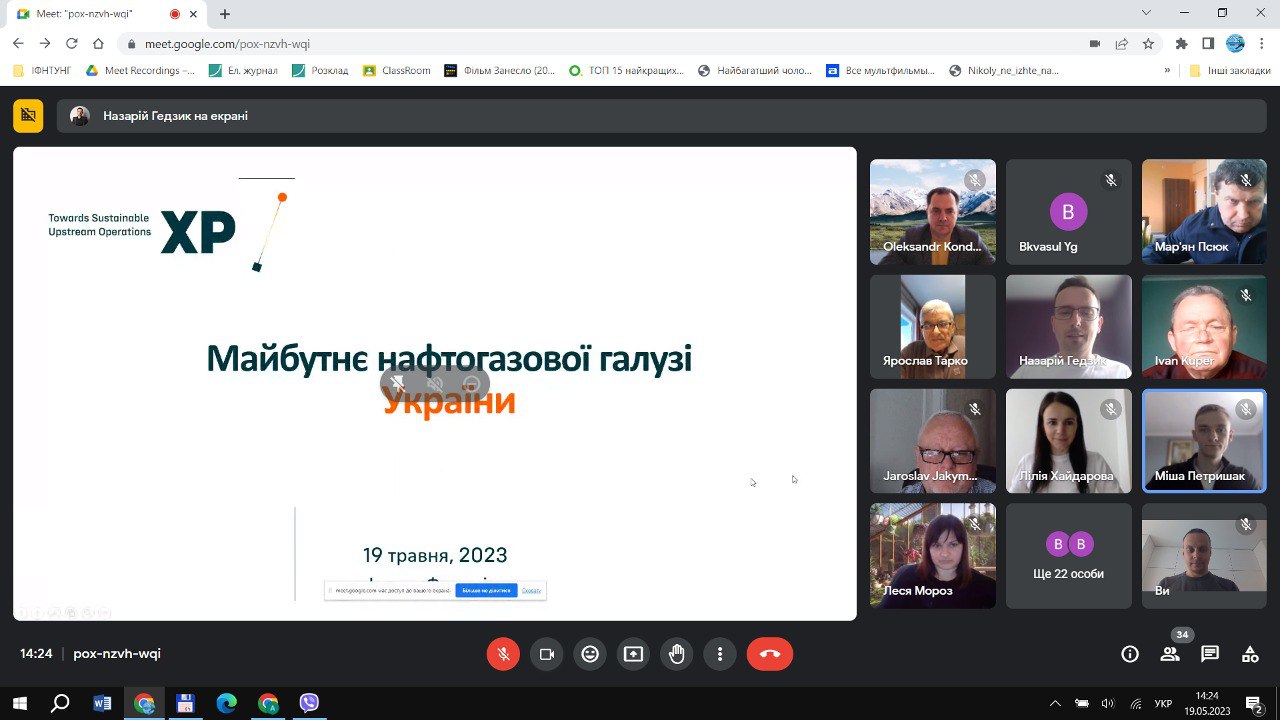Expand the hidden bookmarks overflow chevron

click(x=1167, y=71)
